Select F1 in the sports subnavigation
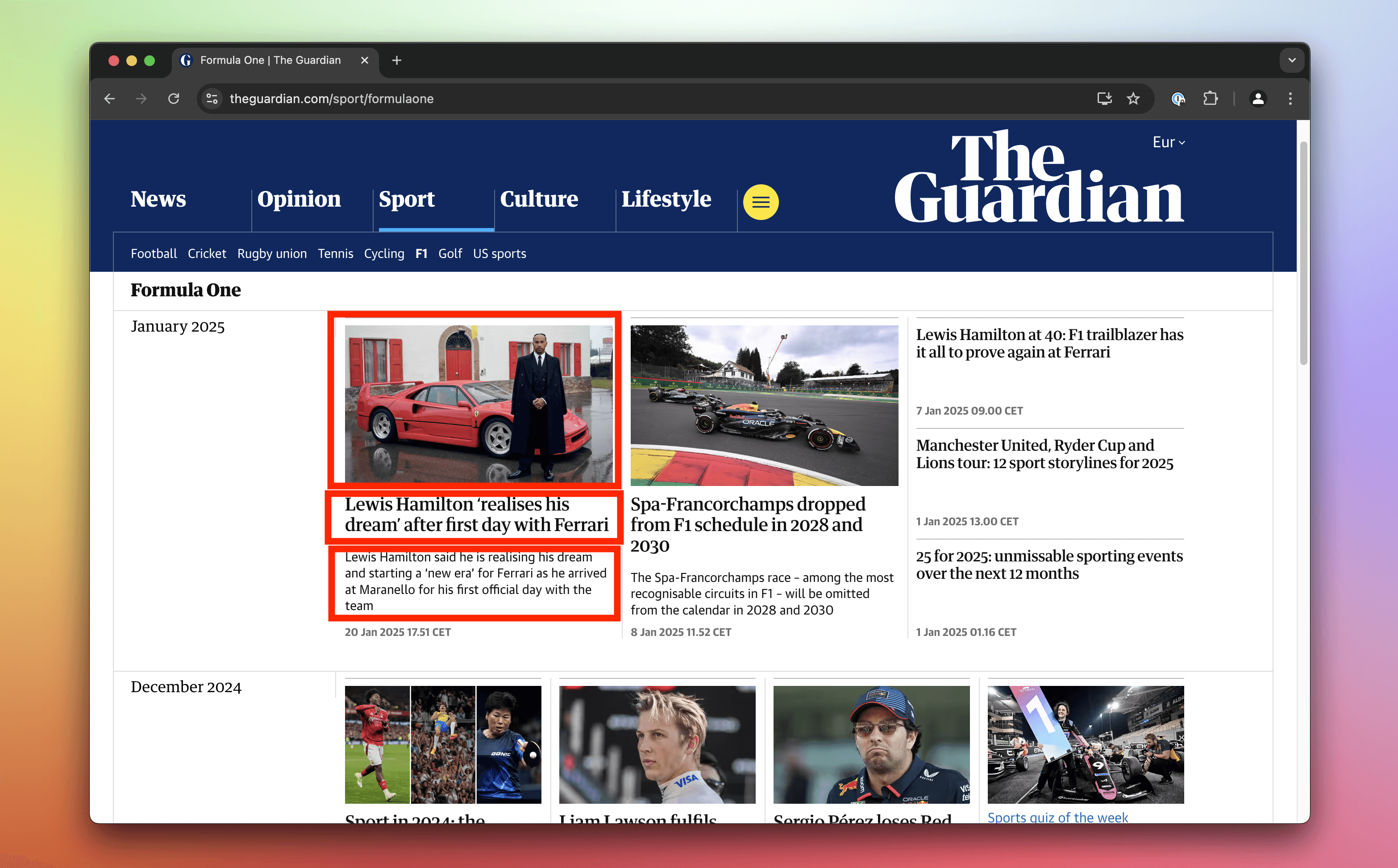 [421, 253]
